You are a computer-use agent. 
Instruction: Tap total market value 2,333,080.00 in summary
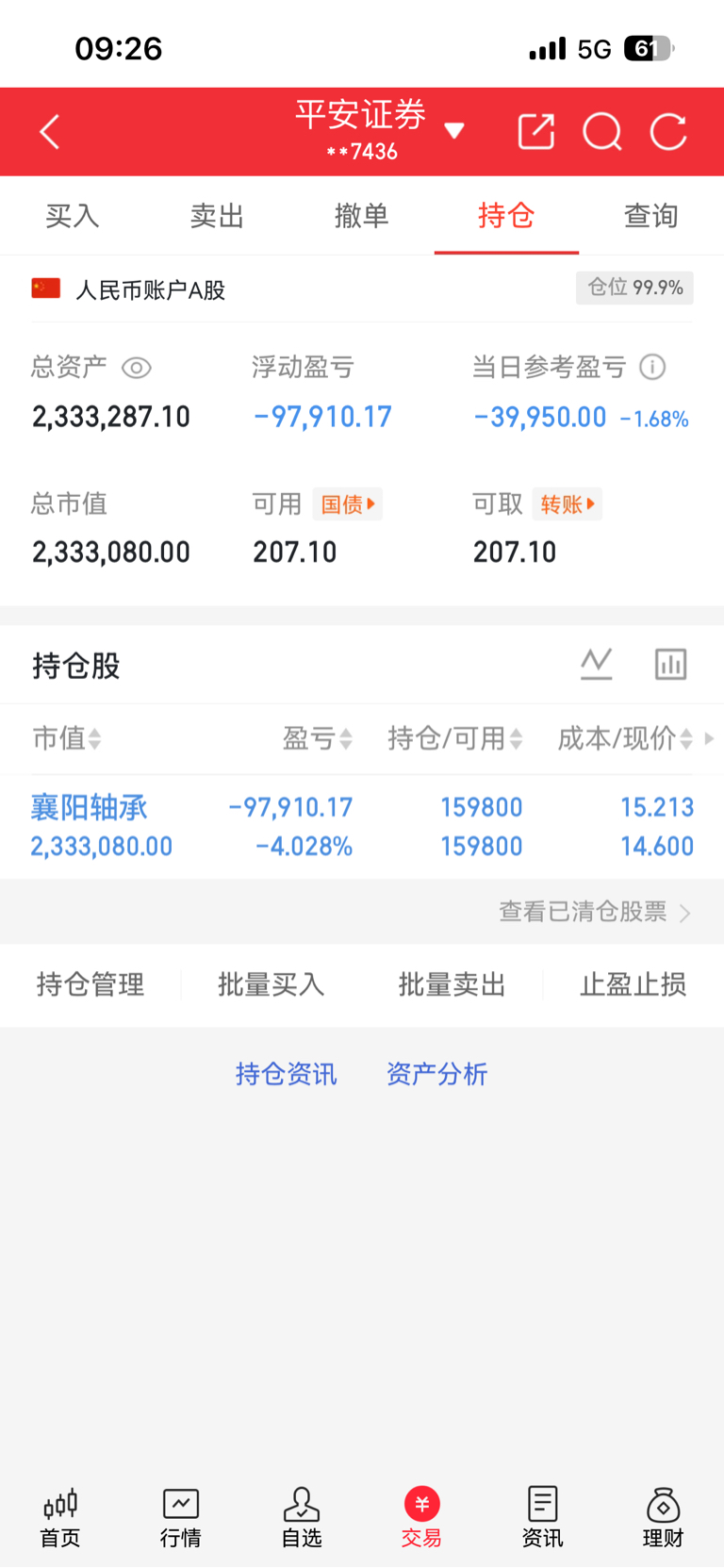click(111, 552)
